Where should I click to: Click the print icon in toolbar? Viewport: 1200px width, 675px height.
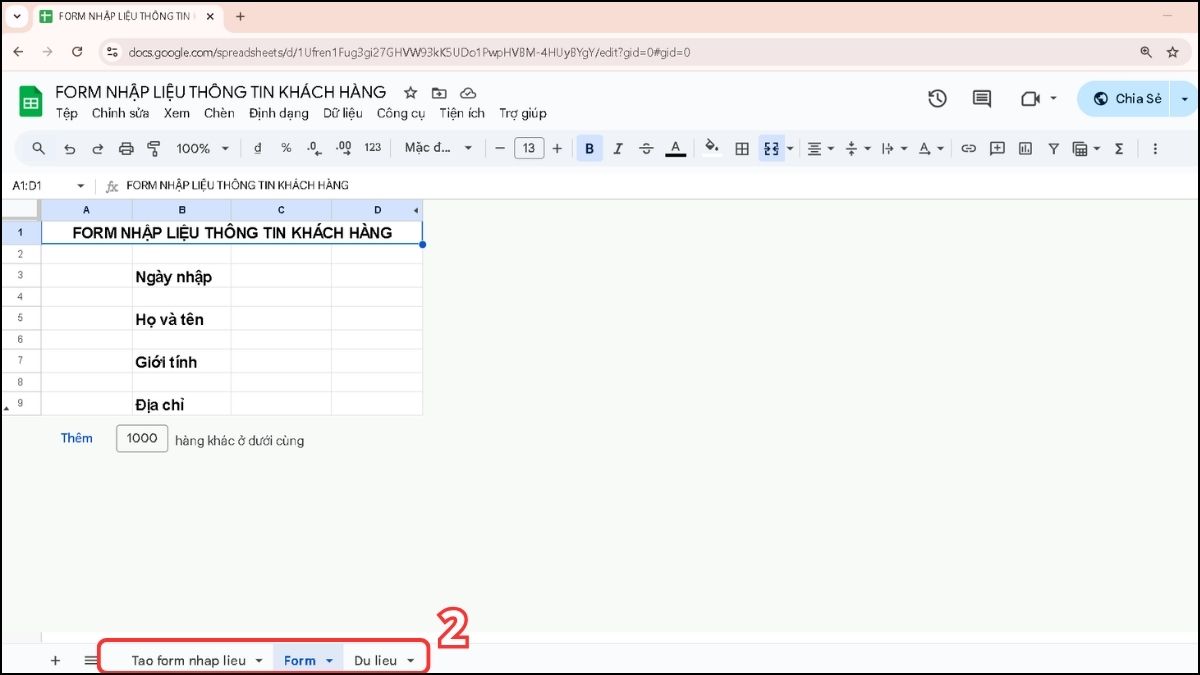(x=126, y=148)
